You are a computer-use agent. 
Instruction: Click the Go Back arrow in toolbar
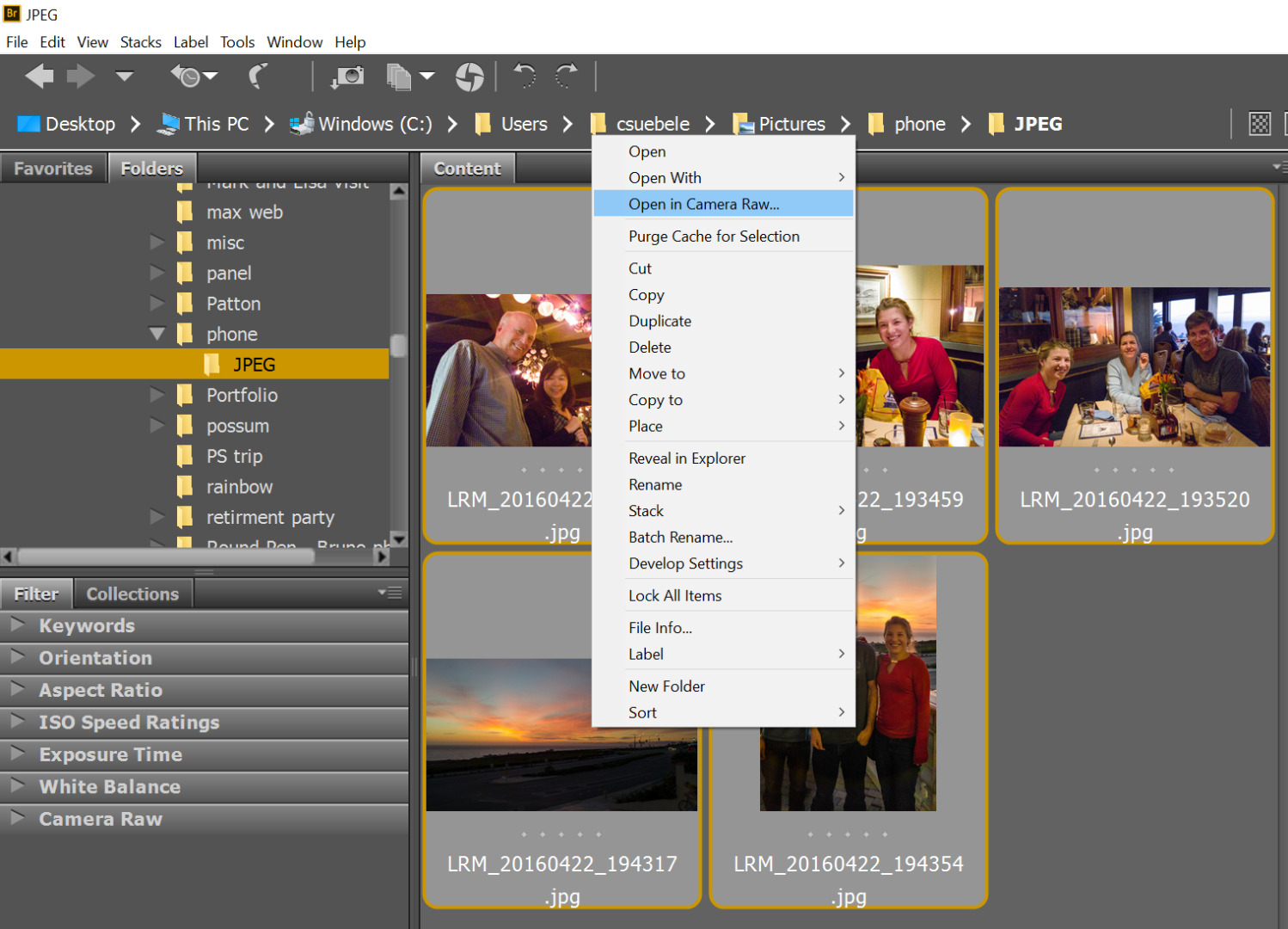point(39,77)
